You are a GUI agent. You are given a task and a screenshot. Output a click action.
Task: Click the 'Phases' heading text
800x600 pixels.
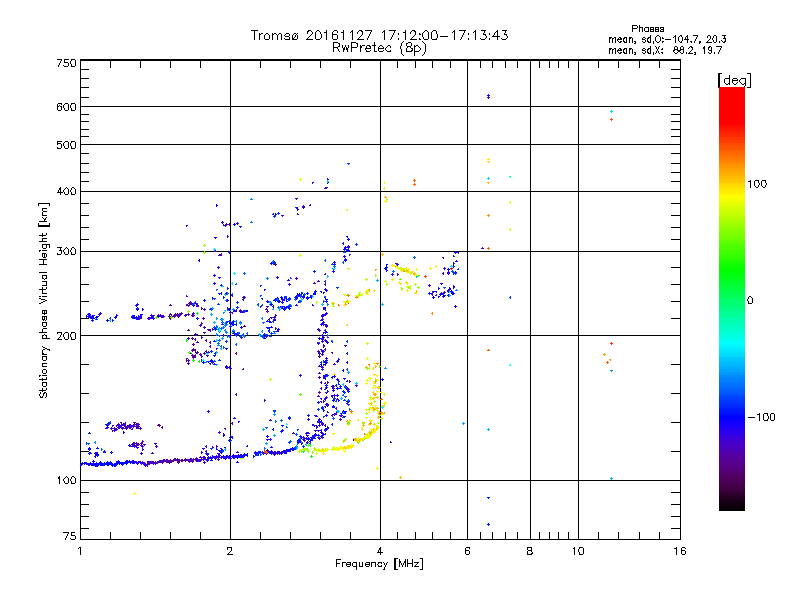(x=647, y=29)
